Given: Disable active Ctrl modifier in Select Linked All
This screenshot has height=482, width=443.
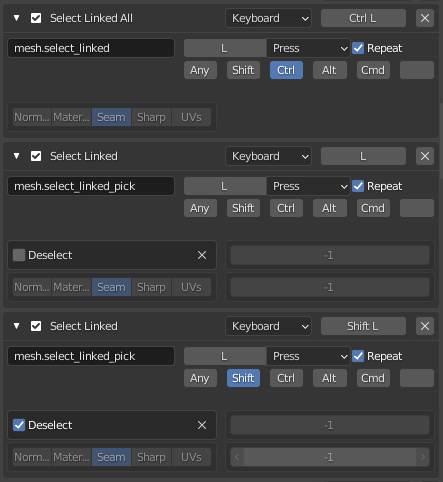Looking at the screenshot, I should click(x=286, y=70).
